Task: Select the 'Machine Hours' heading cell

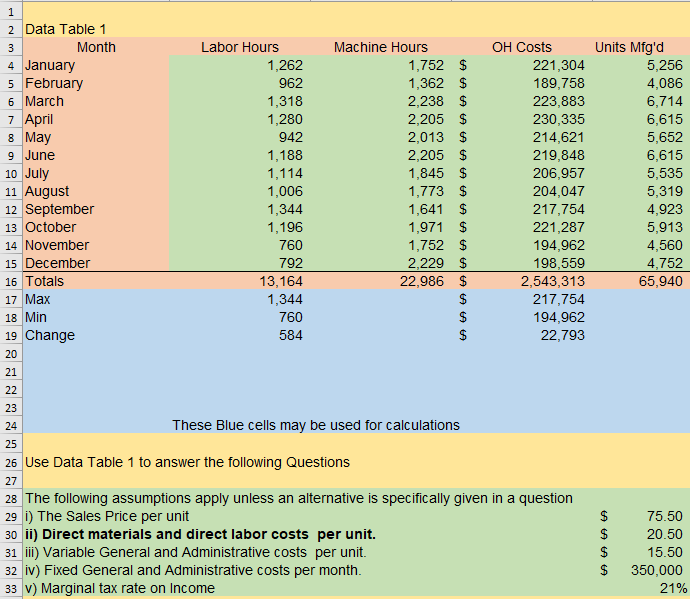Action: [381, 47]
